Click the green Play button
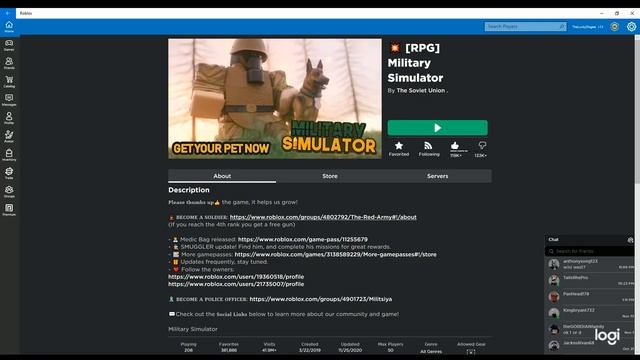Image resolution: width=640 pixels, height=360 pixels. [437, 128]
